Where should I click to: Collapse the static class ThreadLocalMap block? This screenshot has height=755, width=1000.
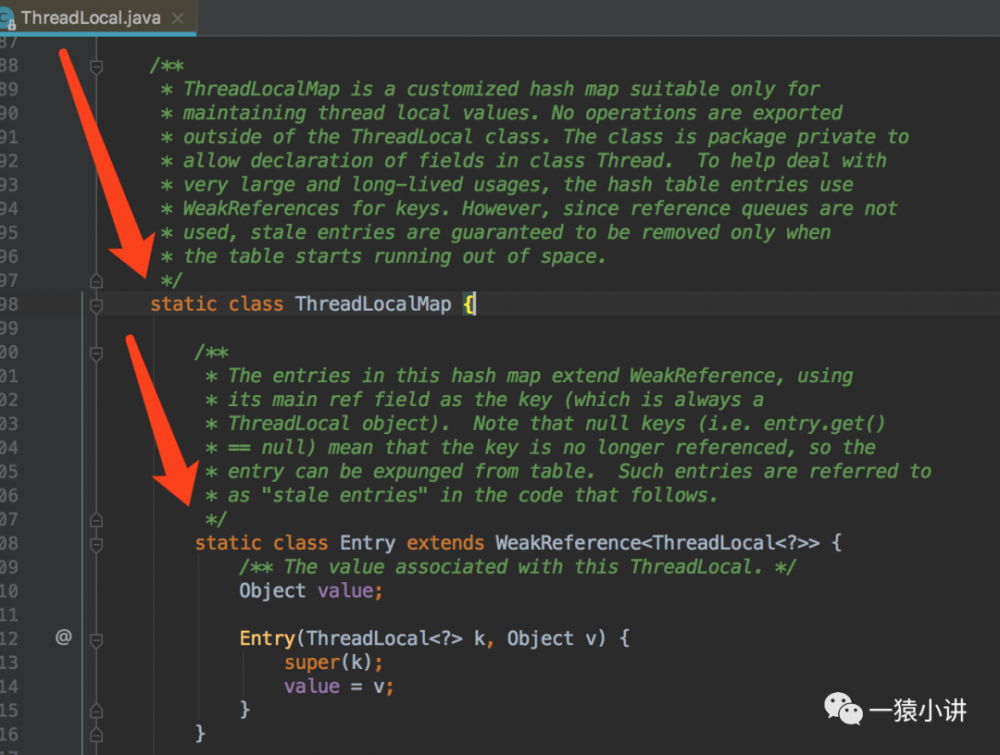coord(96,305)
